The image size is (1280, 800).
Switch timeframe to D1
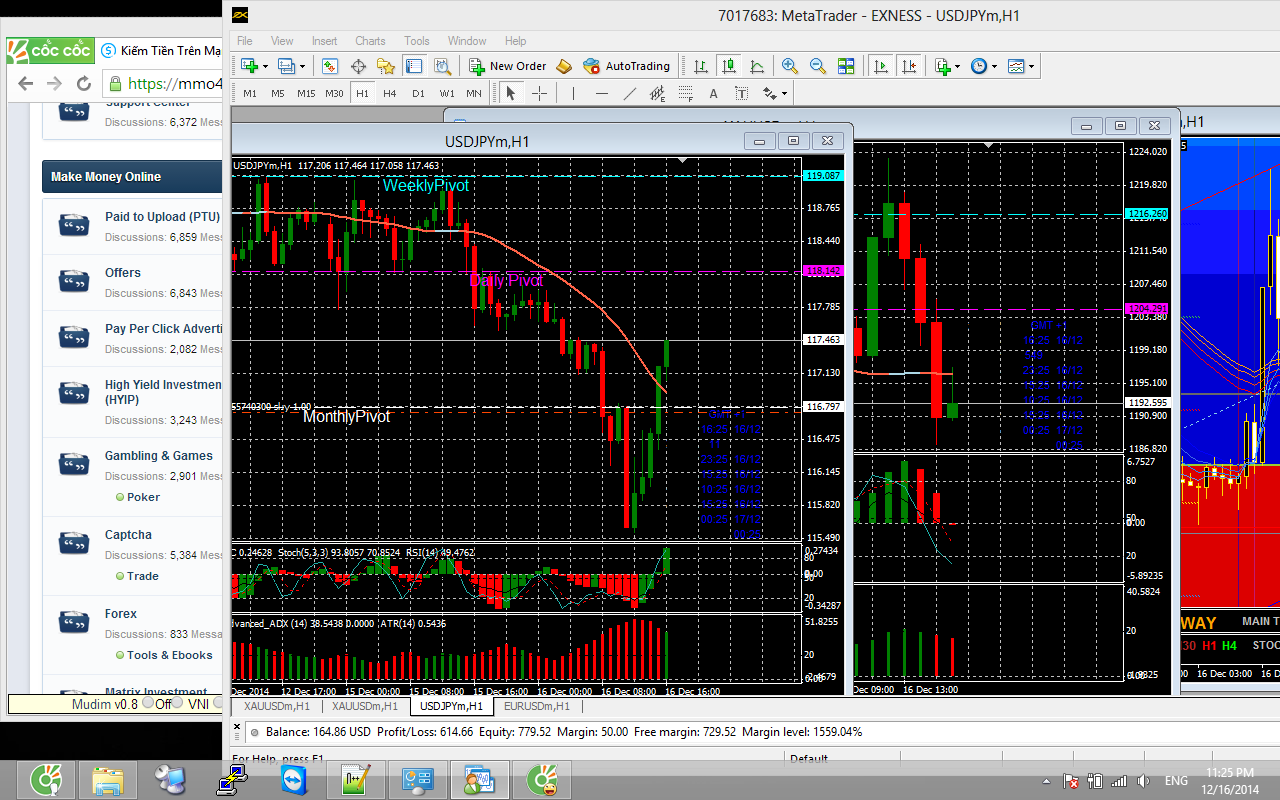418,93
